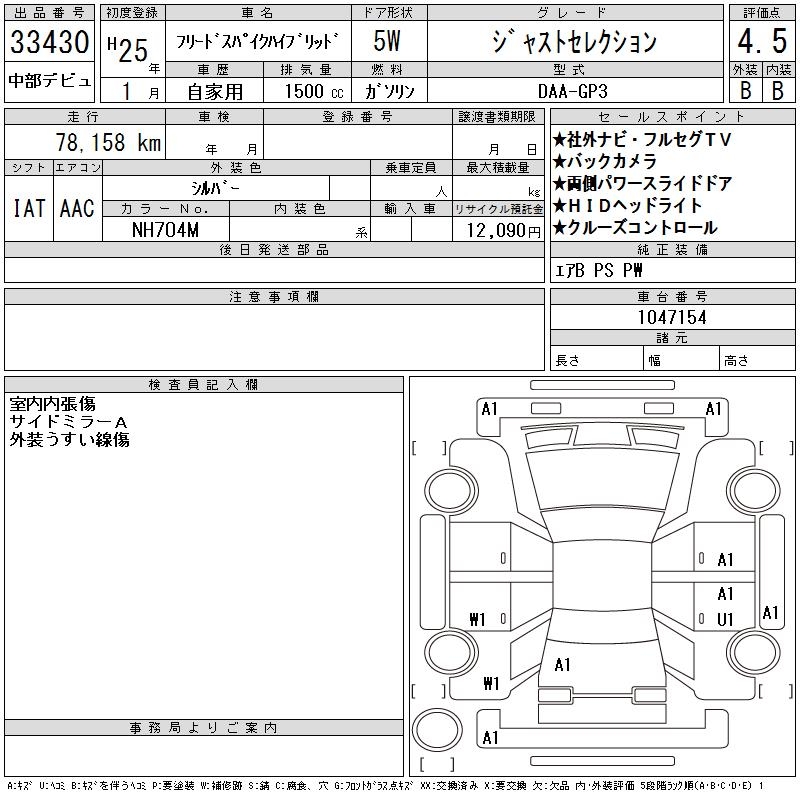Select the 譲渡書類期限 header
Viewport: 800px width, 800px height.
(x=497, y=116)
